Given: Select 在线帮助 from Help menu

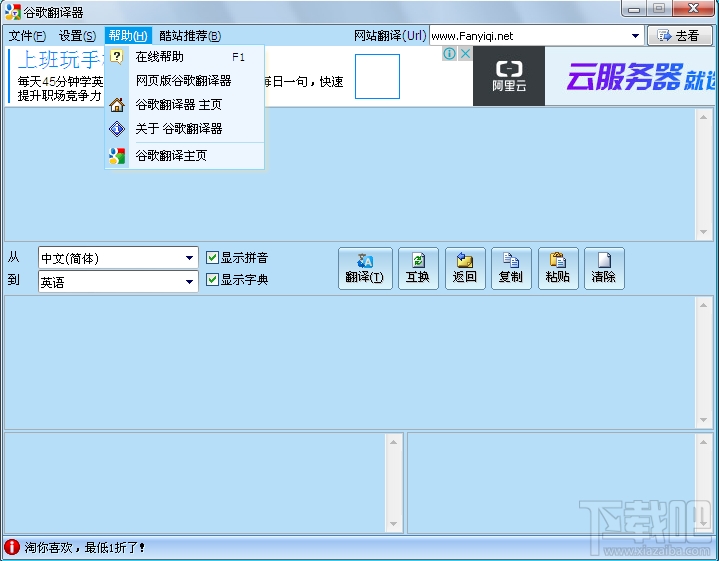Looking at the screenshot, I should coord(184,57).
